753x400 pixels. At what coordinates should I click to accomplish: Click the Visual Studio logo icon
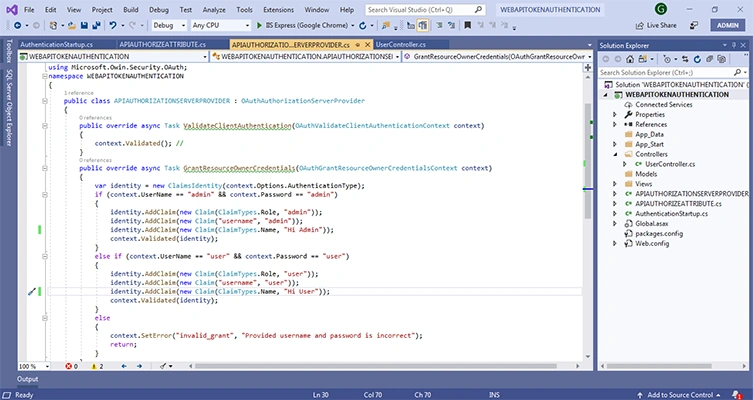12,10
